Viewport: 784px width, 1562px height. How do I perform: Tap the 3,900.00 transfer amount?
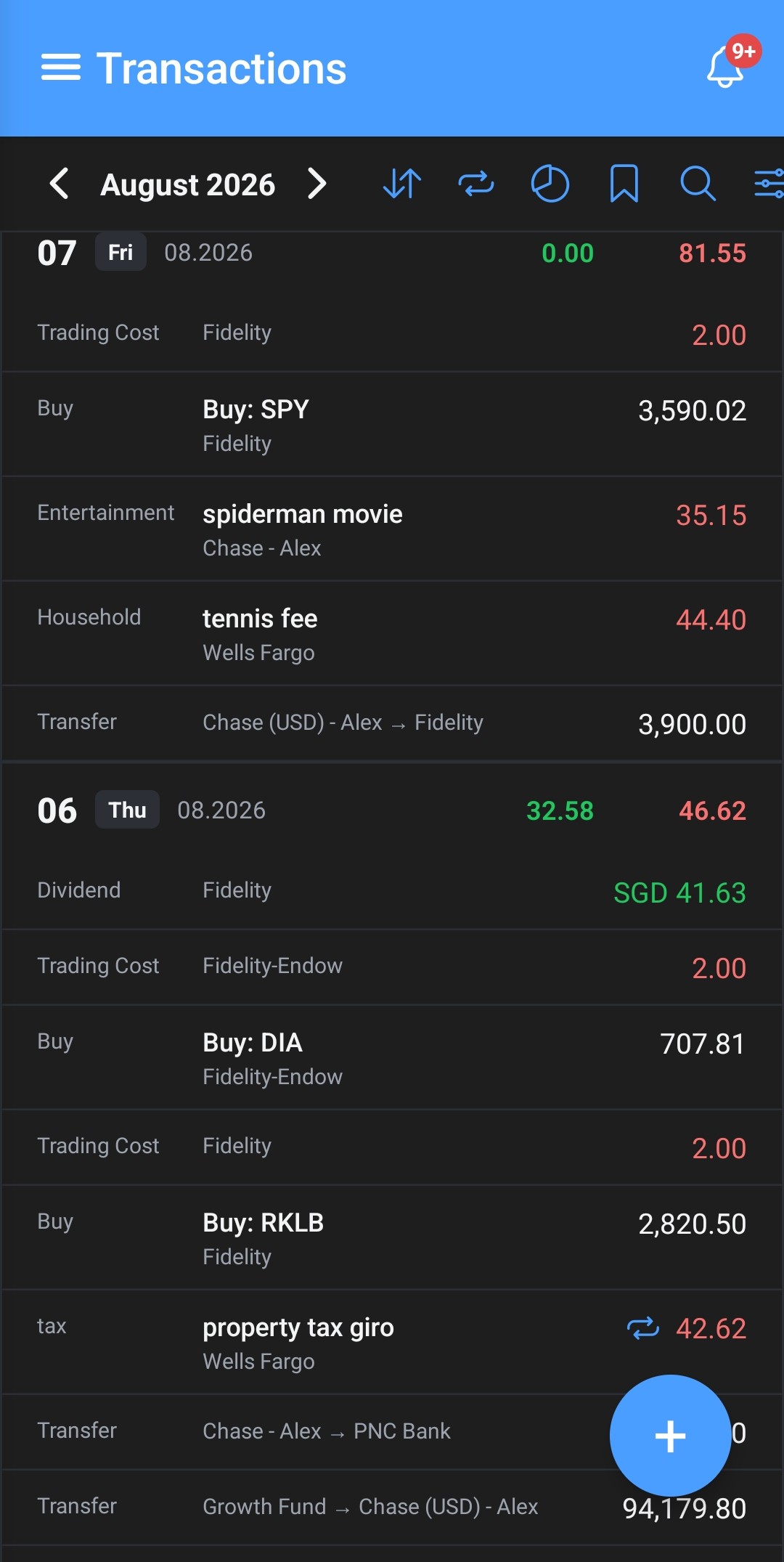[x=692, y=725]
